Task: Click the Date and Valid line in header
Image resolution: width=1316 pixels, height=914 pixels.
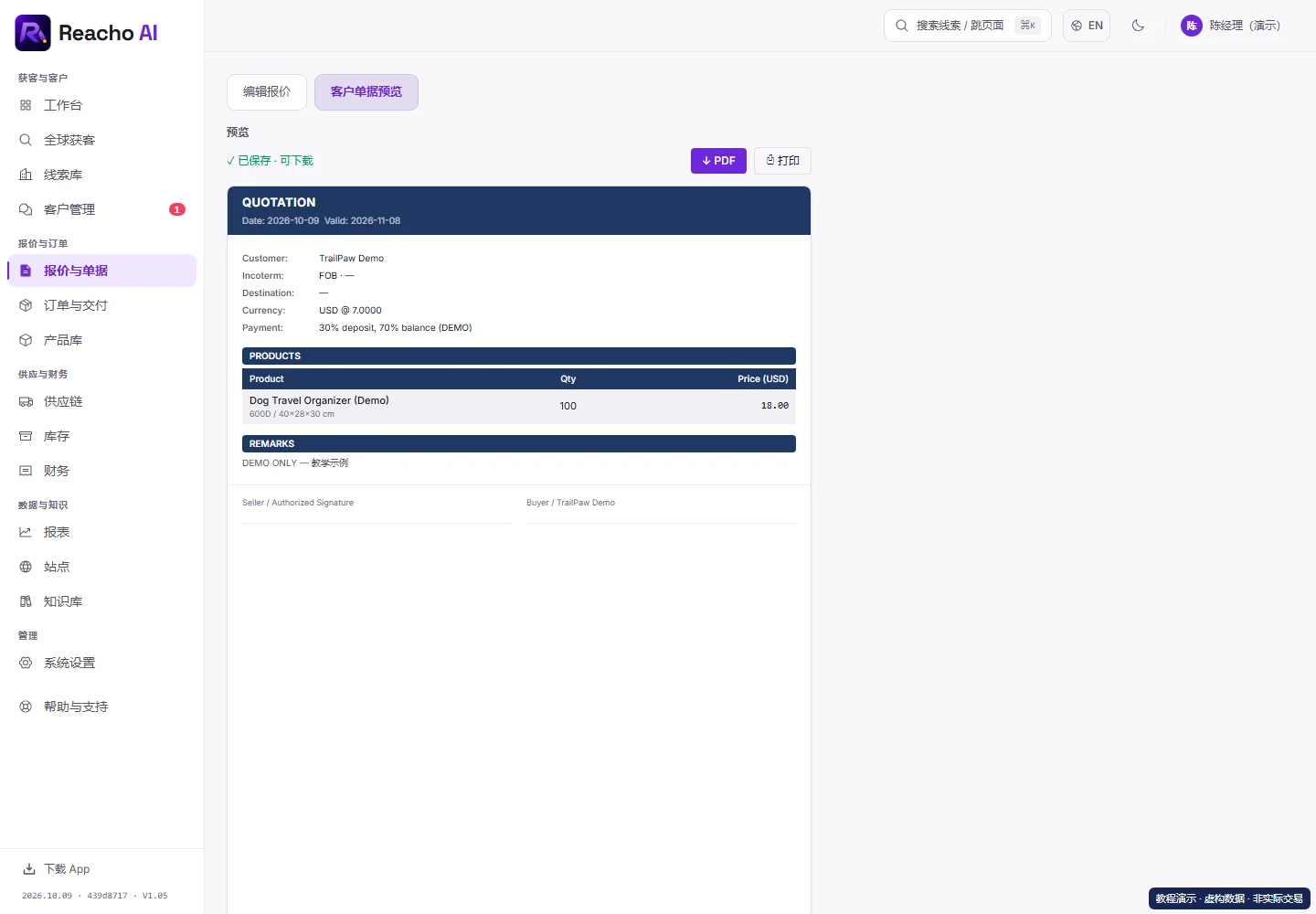Action: pyautogui.click(x=321, y=221)
